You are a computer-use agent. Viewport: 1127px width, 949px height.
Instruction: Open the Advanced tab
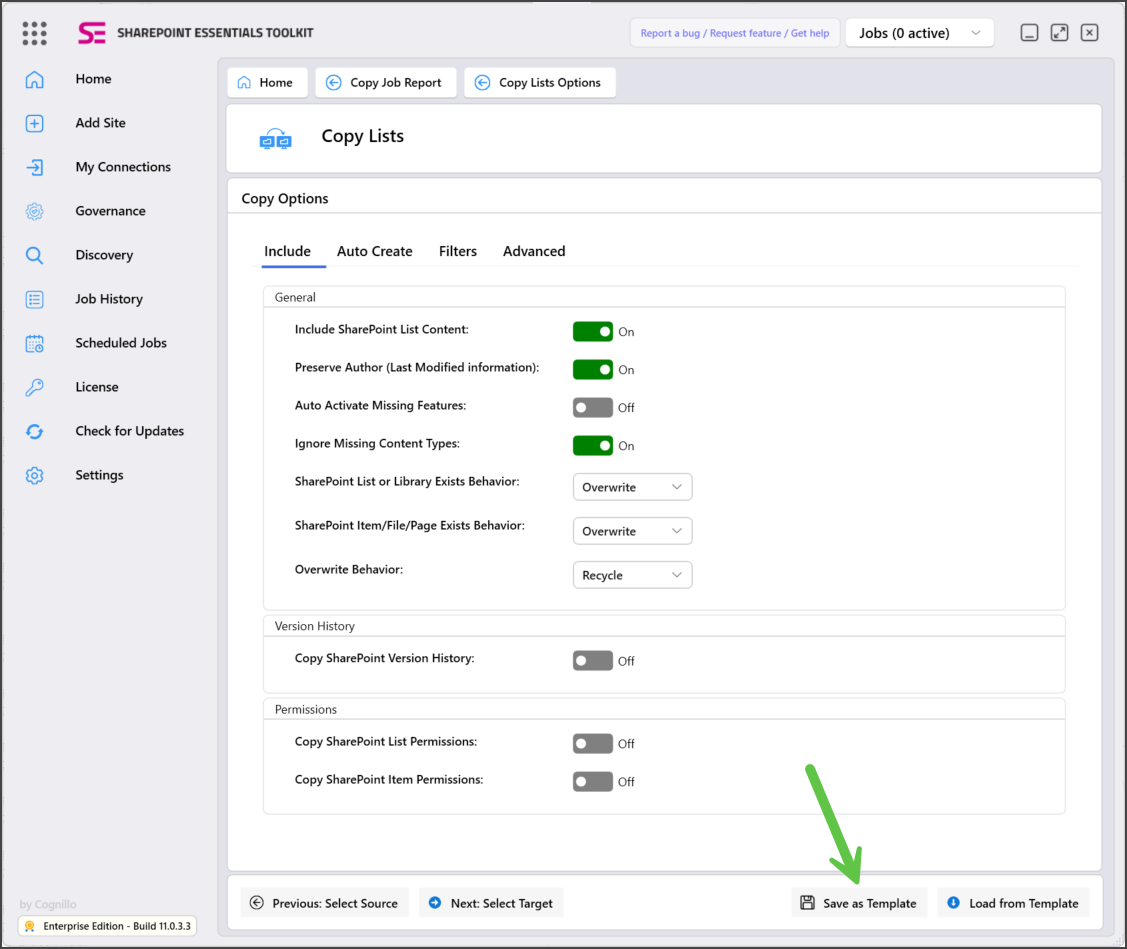click(534, 251)
